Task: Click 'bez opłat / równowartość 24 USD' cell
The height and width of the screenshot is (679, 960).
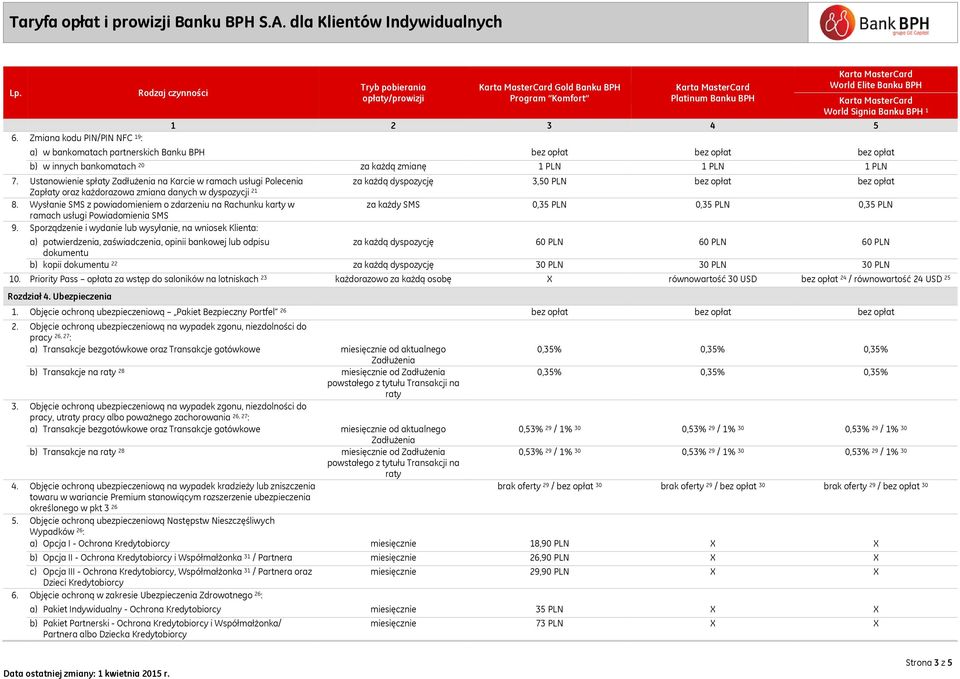Action: click(x=876, y=279)
